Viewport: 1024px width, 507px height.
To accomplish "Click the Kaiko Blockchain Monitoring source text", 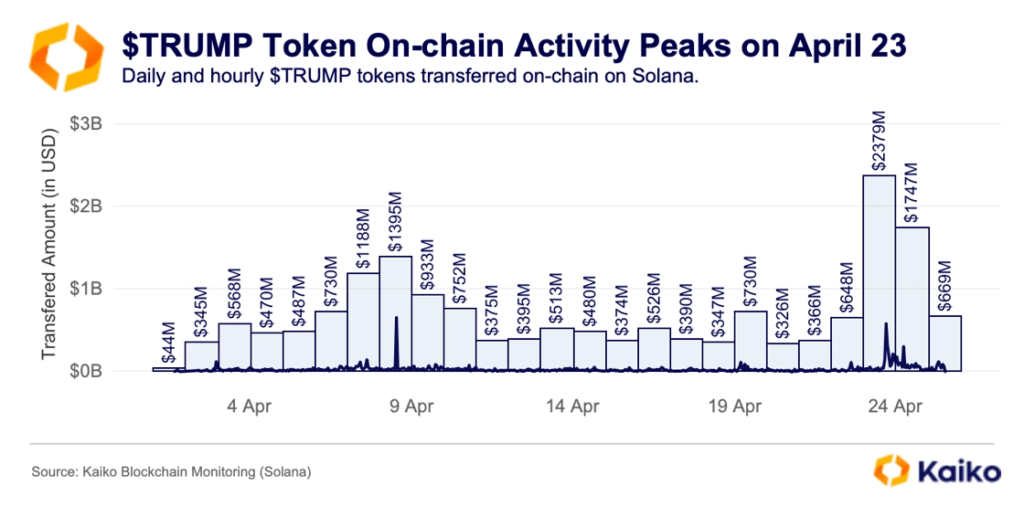I will pyautogui.click(x=171, y=471).
